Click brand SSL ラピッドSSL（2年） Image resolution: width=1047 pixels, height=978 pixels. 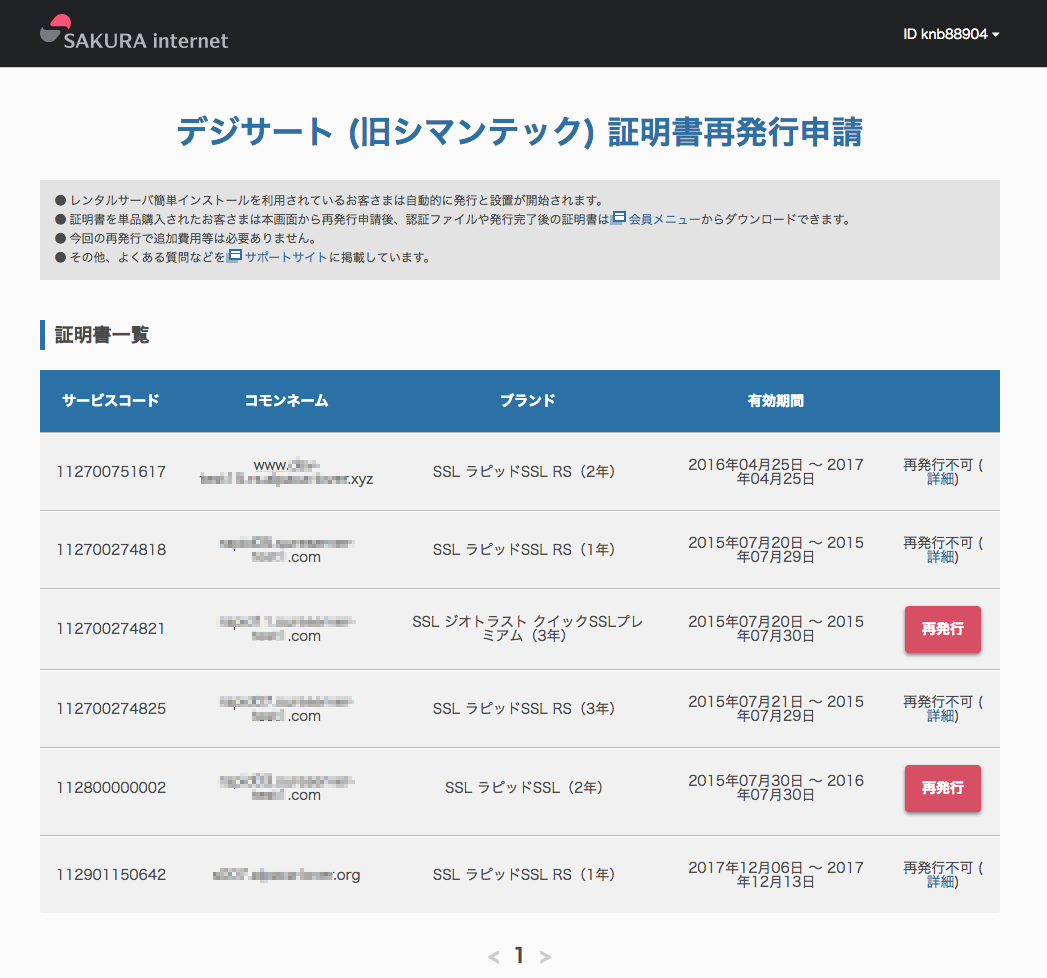[524, 787]
